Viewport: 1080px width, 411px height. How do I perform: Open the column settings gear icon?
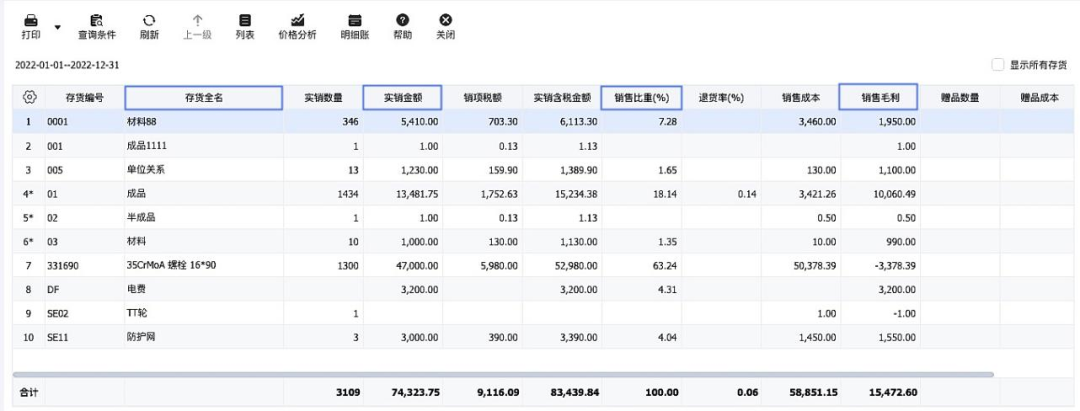click(x=30, y=97)
